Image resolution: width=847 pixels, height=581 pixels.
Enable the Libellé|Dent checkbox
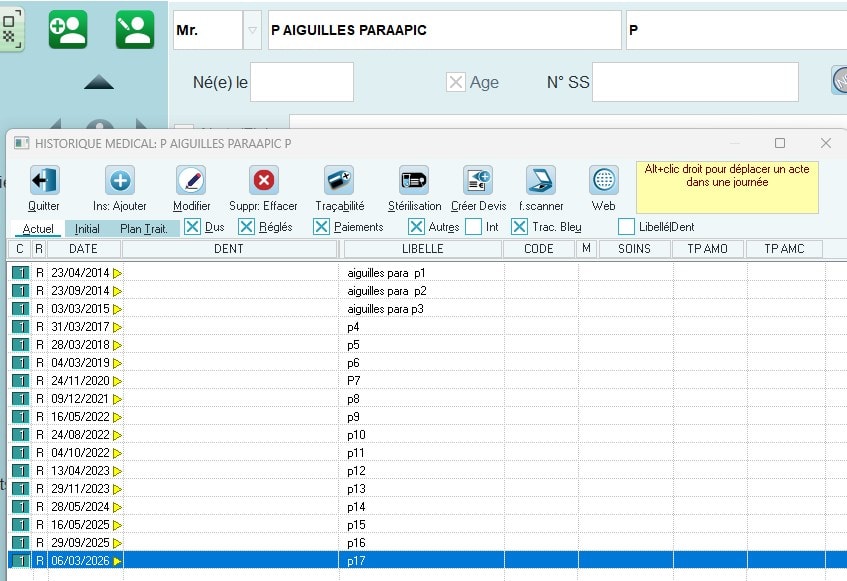pos(626,227)
